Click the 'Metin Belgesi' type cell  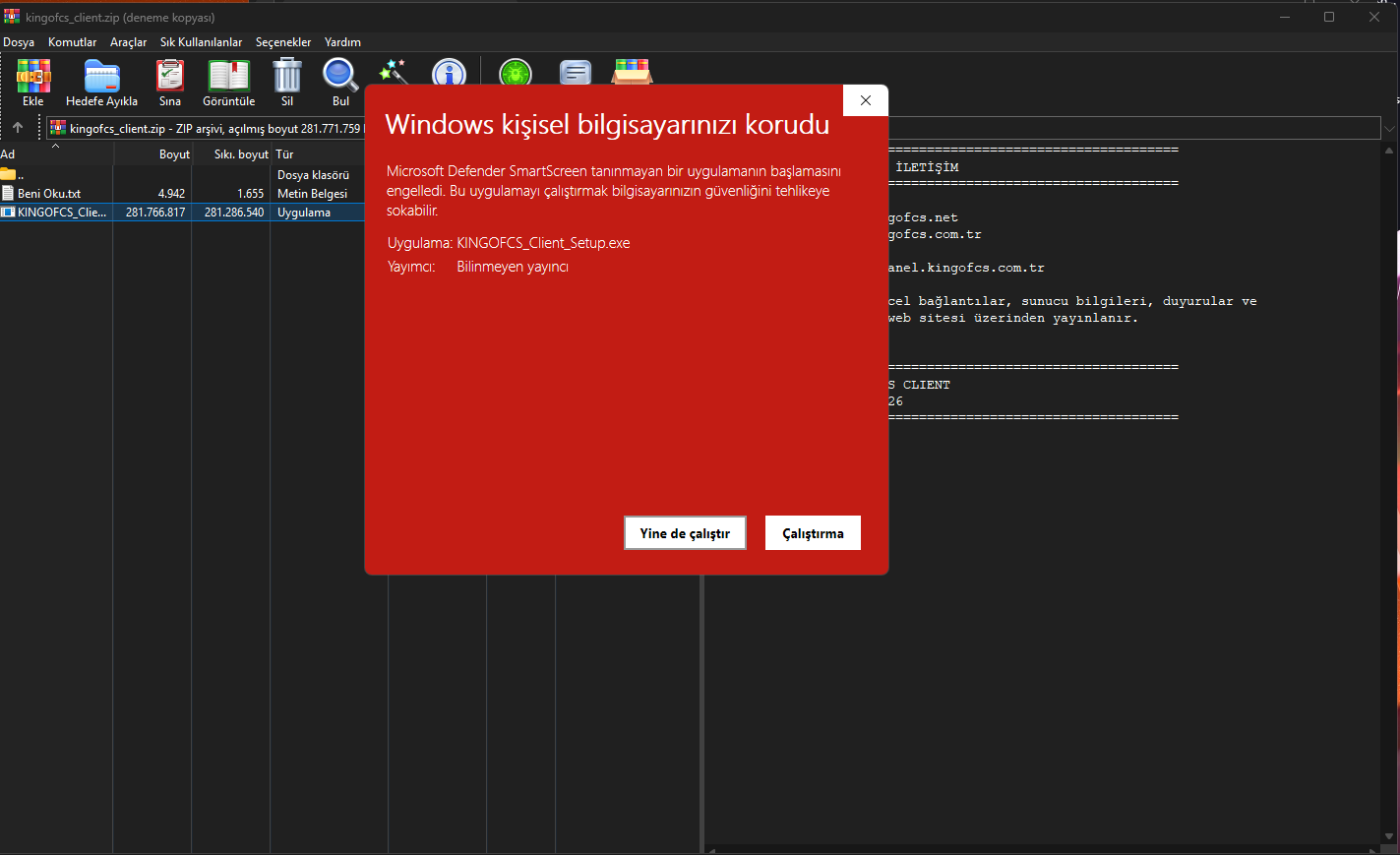point(312,194)
